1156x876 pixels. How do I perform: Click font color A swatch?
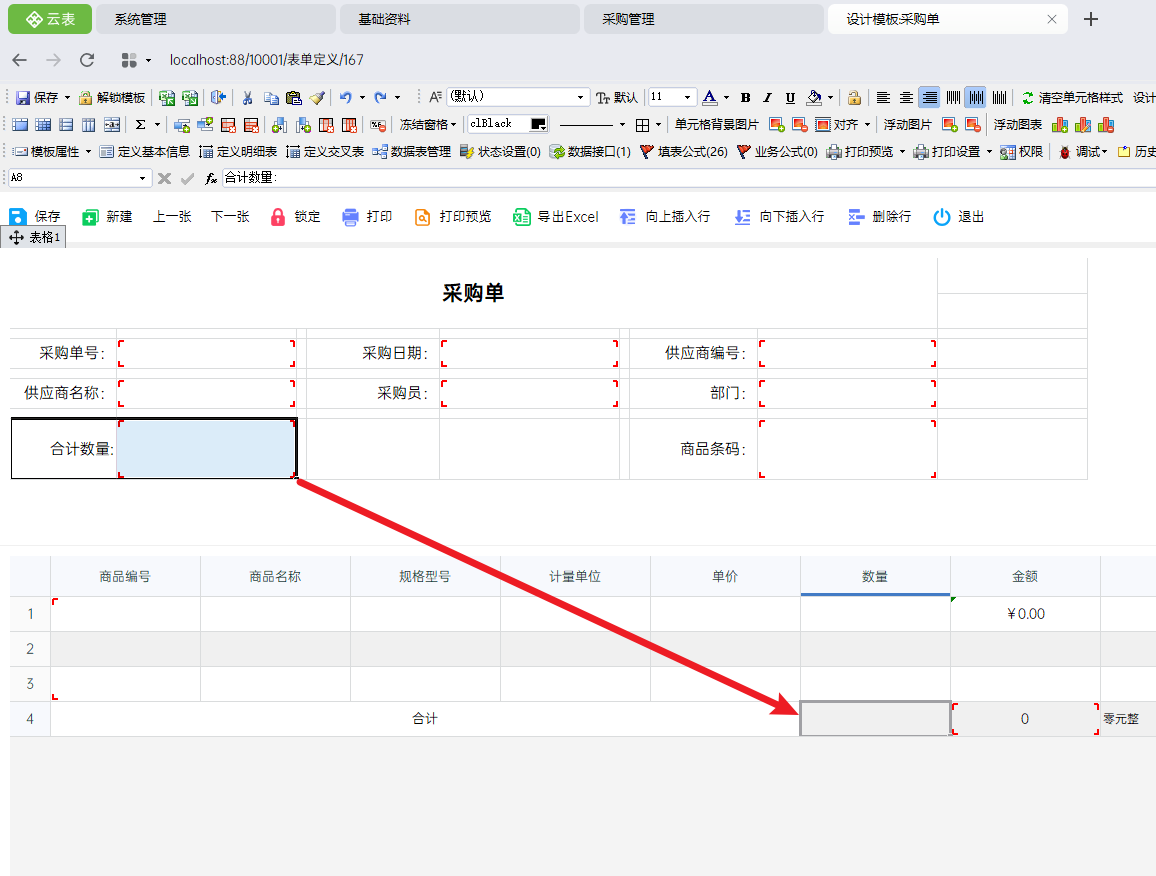[x=709, y=97]
